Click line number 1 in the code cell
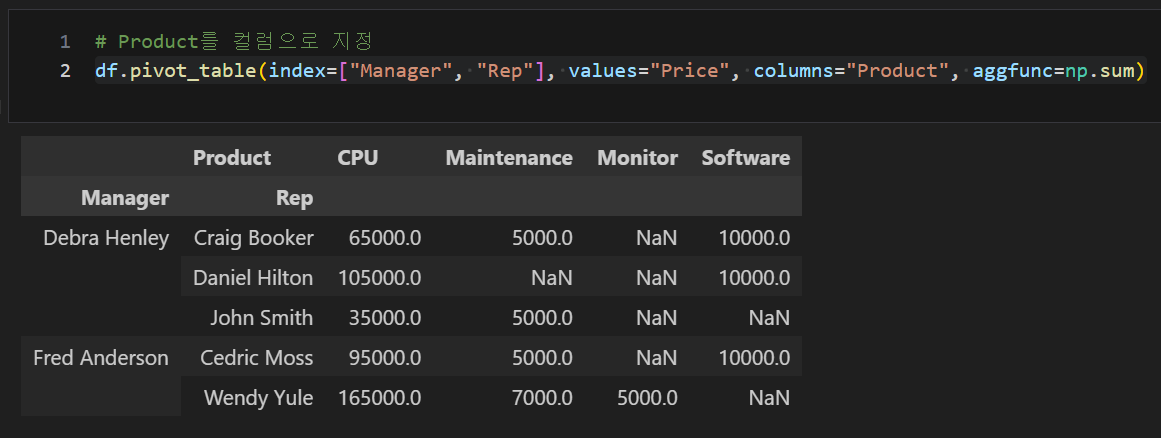Screen dimensions: 1161x438 [64, 42]
